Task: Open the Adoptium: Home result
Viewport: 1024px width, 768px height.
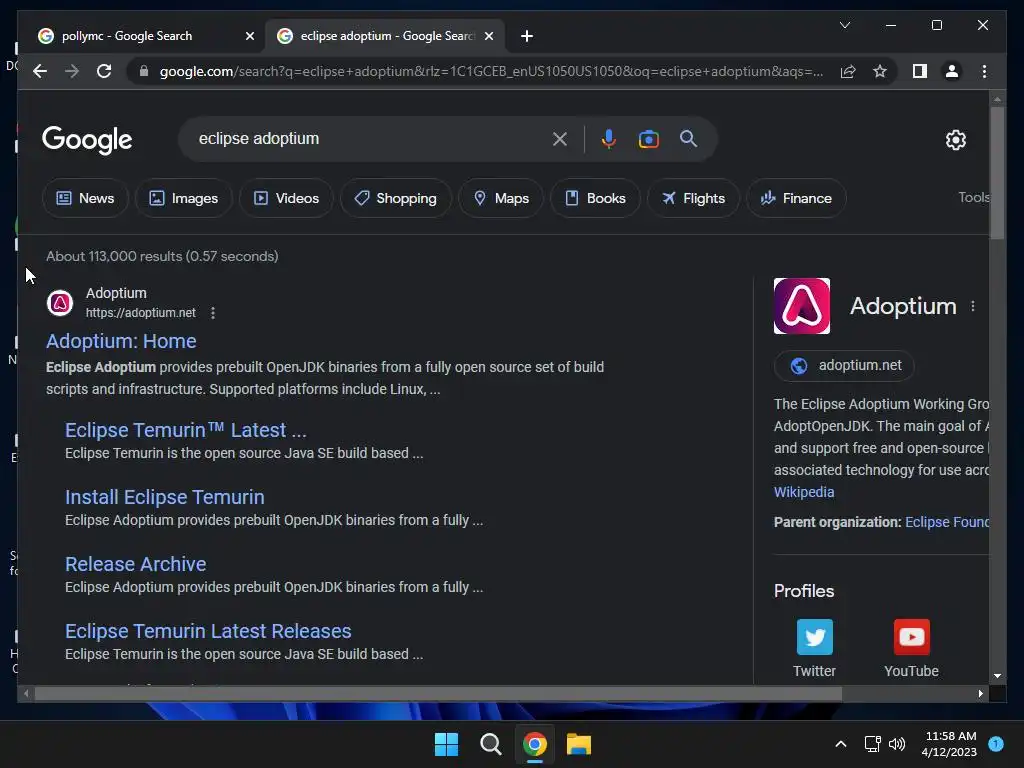Action: (121, 341)
